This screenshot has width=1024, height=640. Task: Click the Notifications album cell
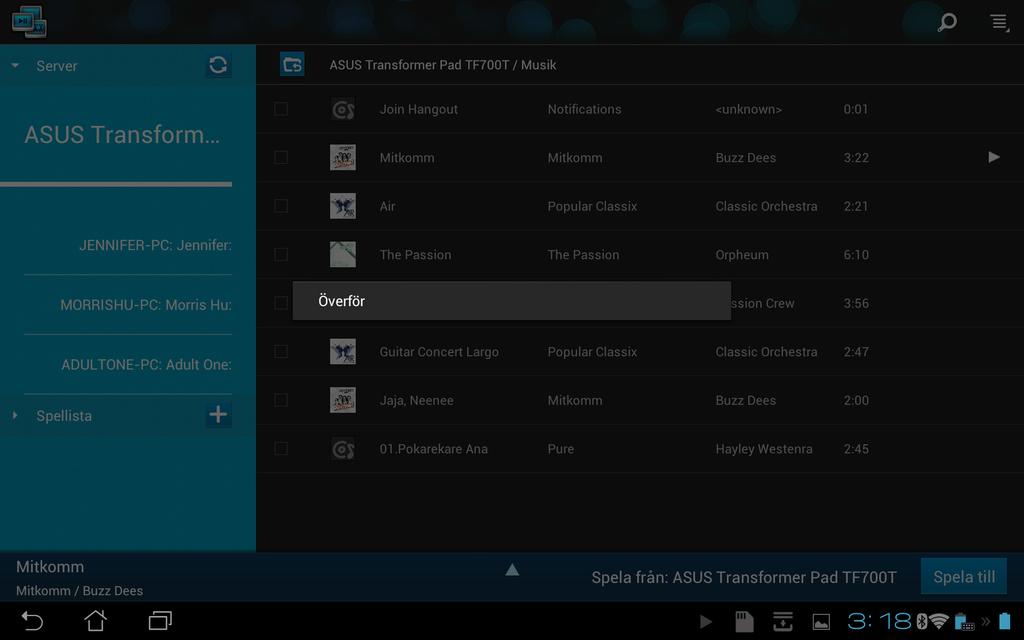point(584,109)
